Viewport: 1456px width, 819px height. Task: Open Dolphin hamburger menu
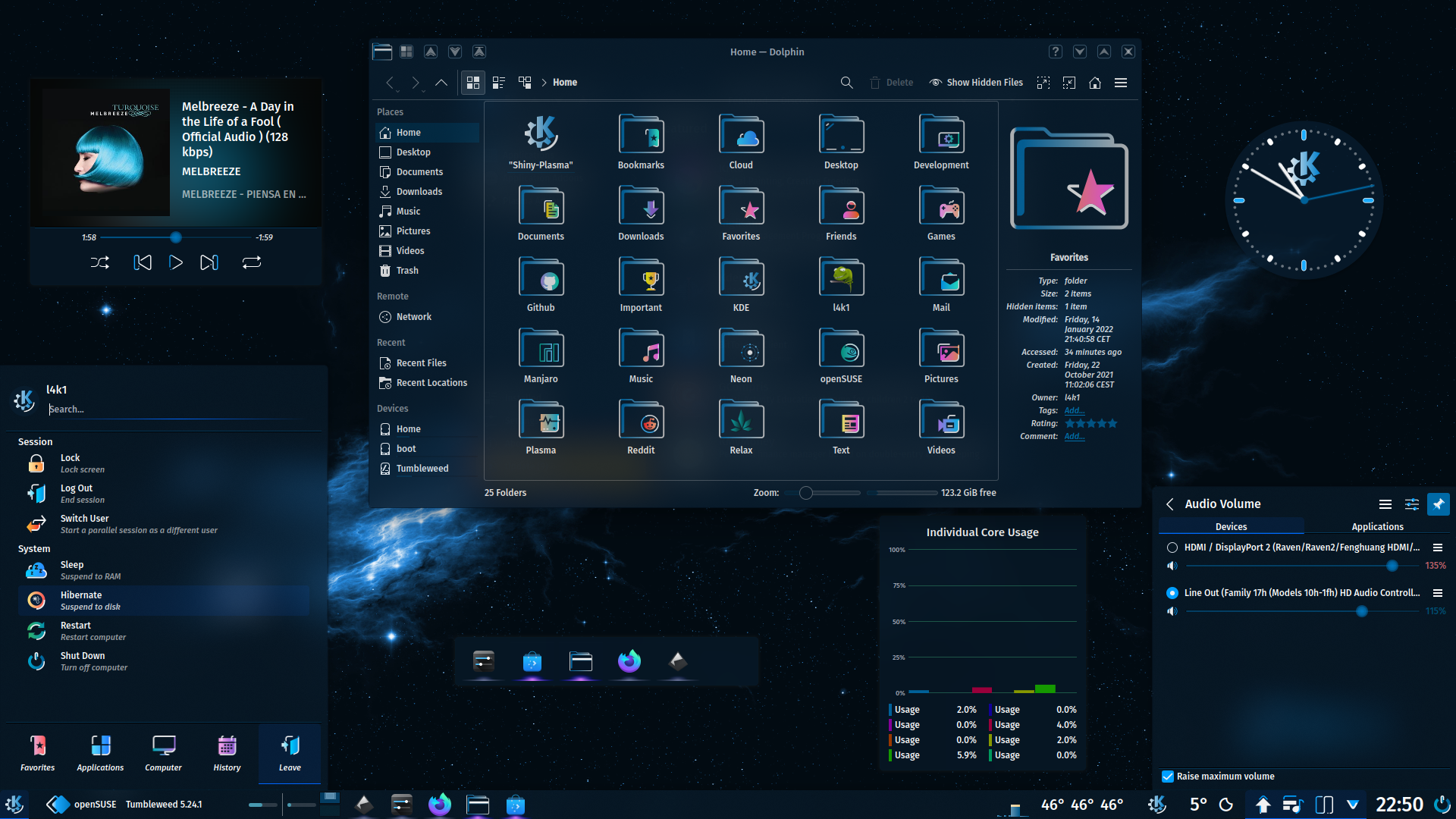pyautogui.click(x=1121, y=83)
